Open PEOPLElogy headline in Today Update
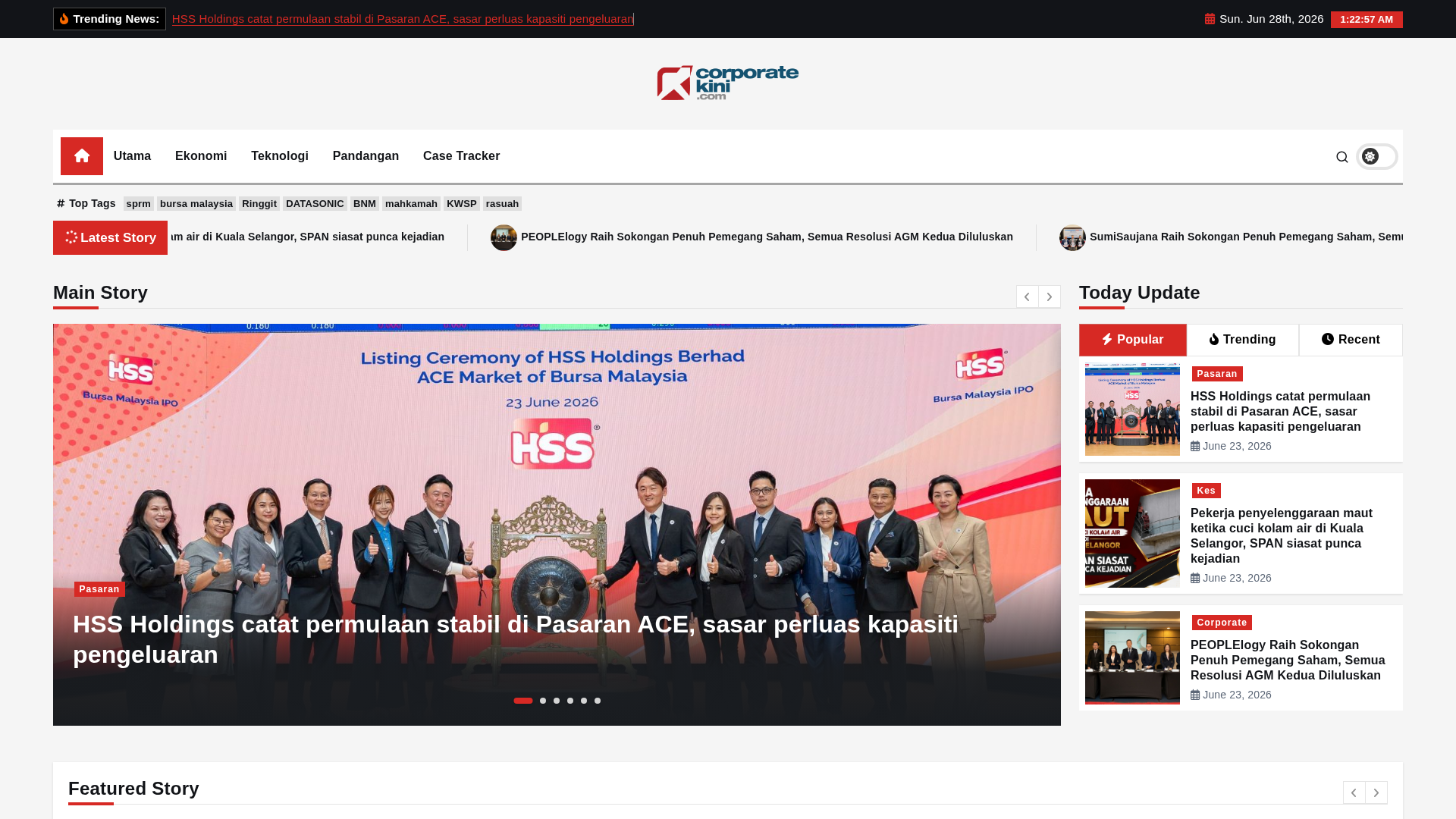The height and width of the screenshot is (819, 1456). [x=1288, y=660]
